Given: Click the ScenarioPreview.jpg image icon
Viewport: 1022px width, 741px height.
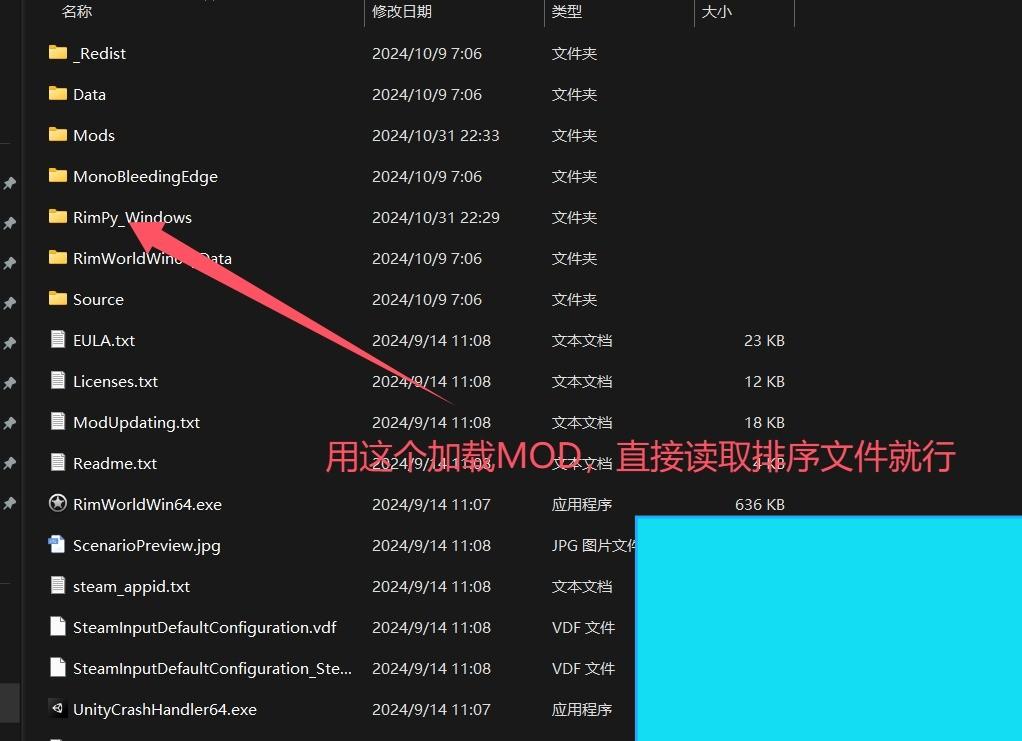Looking at the screenshot, I should (57, 544).
